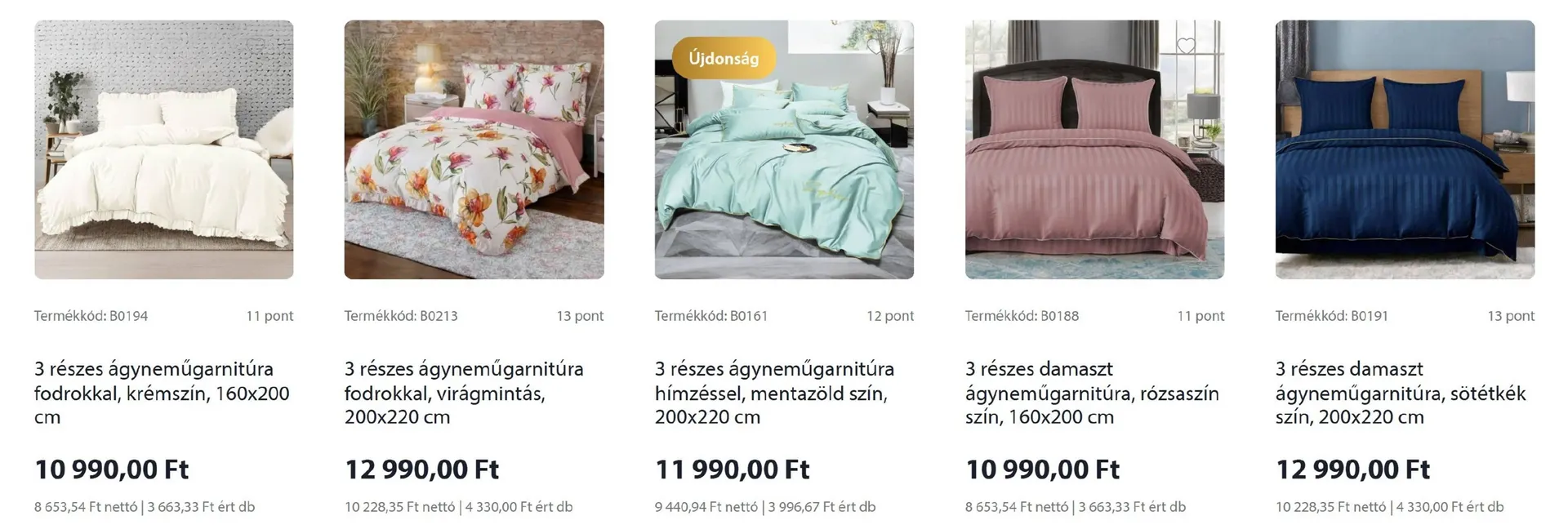Viewport: 1568px width, 525px height.
Task: Open virágmintás 200x220 cm bedding set title
Action: tap(464, 393)
